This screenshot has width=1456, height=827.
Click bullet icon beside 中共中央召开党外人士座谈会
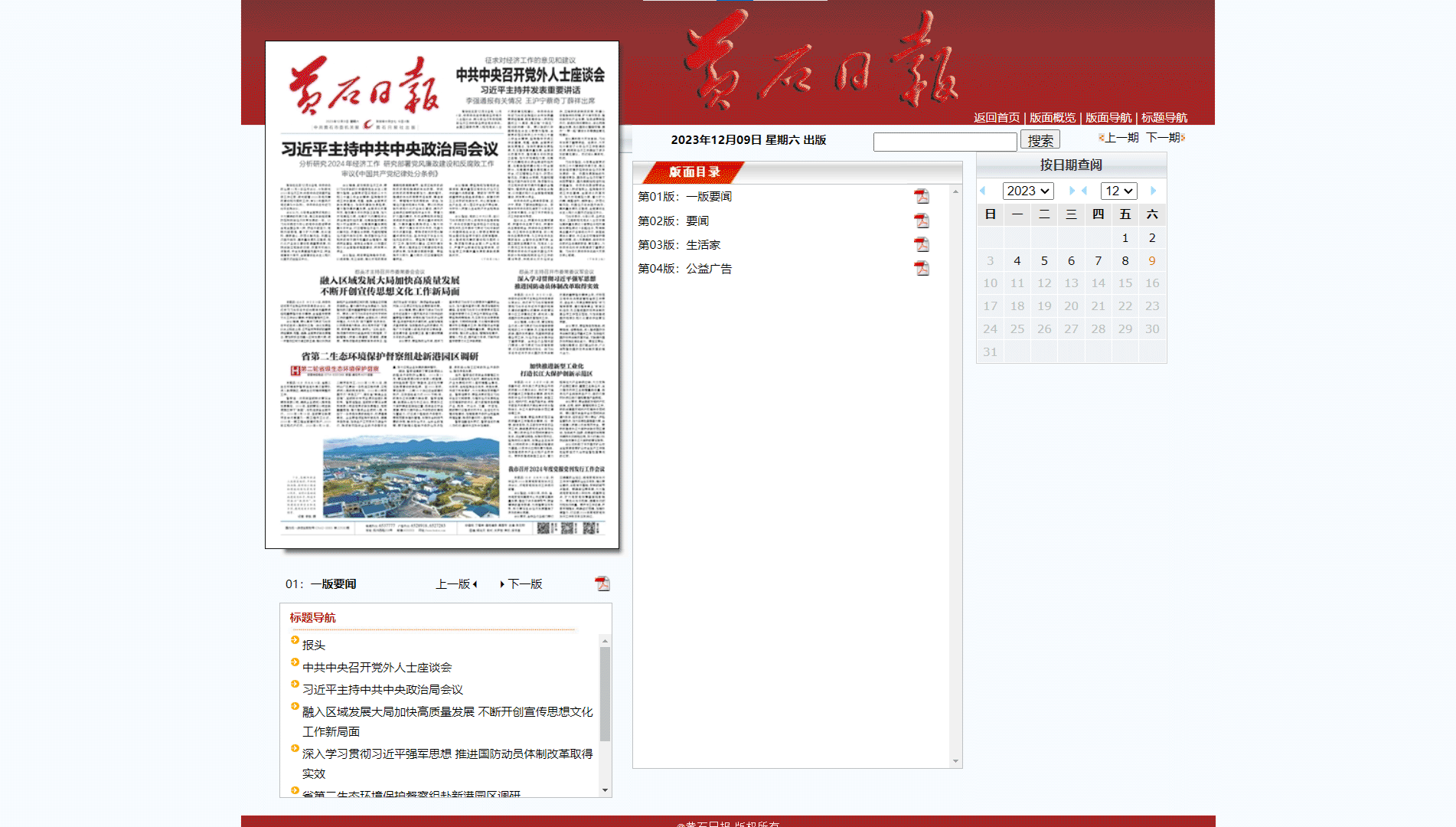pos(295,662)
